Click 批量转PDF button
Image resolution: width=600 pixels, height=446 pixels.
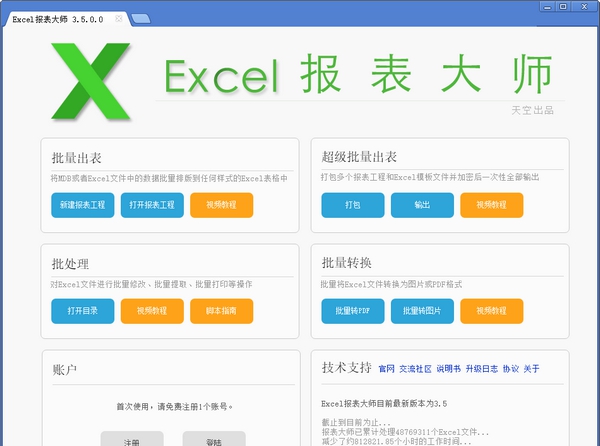click(x=353, y=311)
